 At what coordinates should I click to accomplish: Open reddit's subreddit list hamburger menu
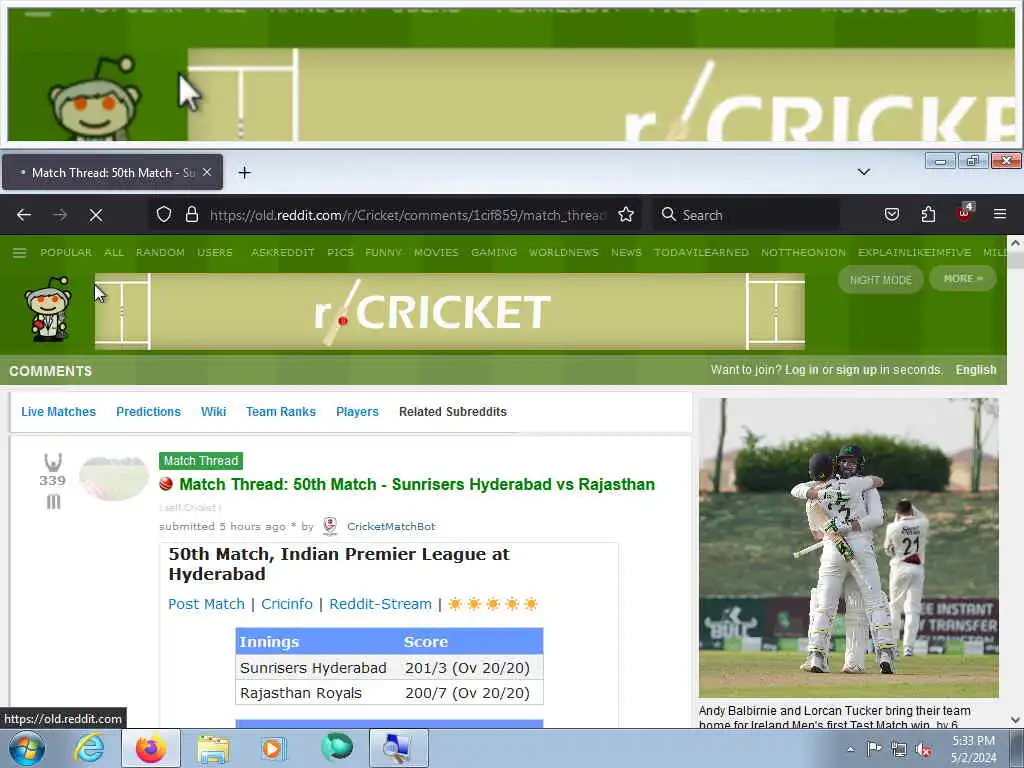20,253
